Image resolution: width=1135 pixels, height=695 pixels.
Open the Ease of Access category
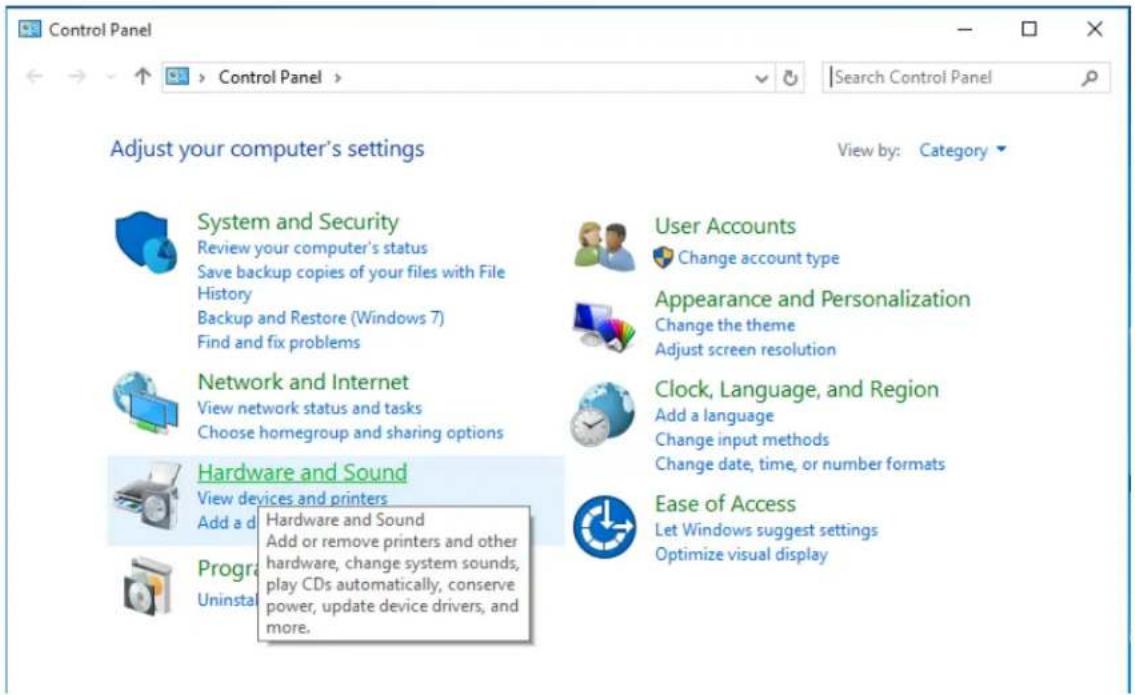click(725, 504)
